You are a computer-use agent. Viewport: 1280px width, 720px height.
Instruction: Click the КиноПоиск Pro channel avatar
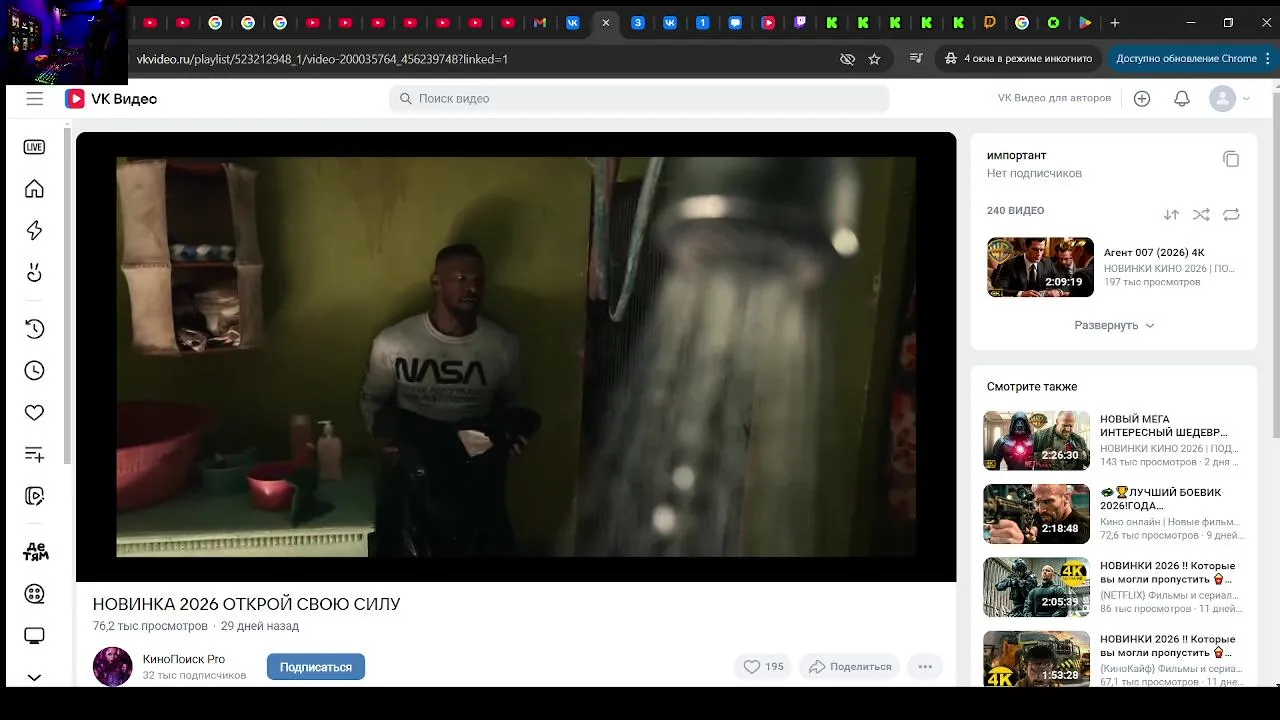(x=112, y=666)
